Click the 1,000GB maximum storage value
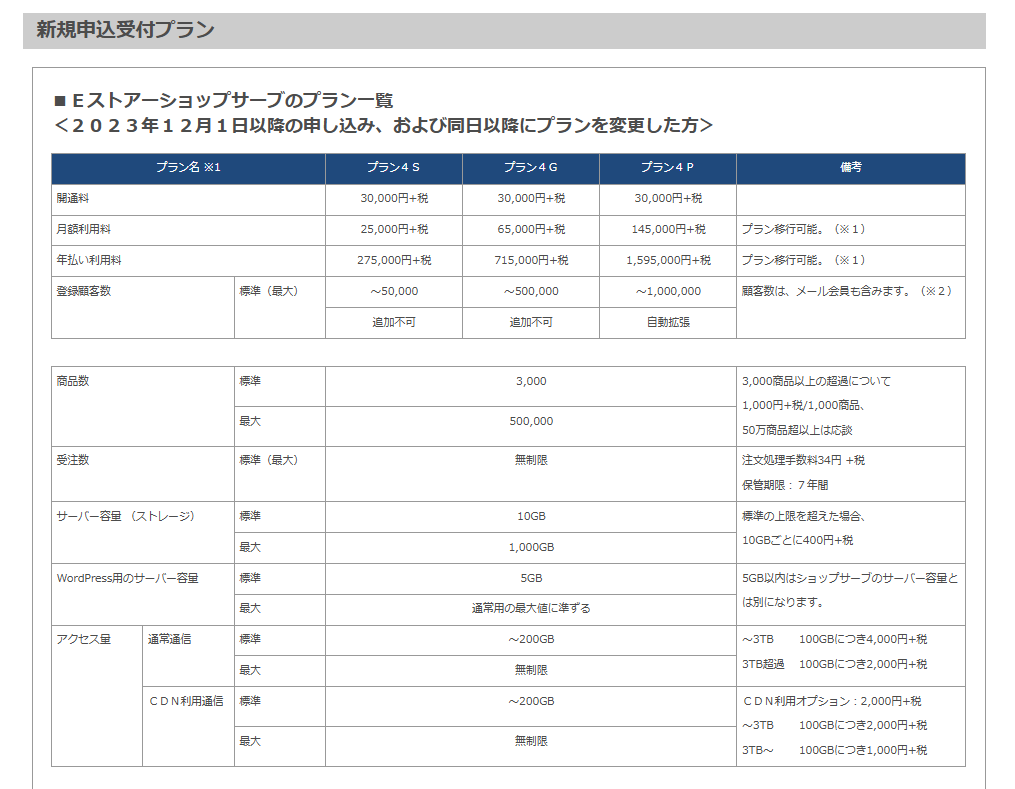This screenshot has width=1015, height=789. click(x=531, y=548)
